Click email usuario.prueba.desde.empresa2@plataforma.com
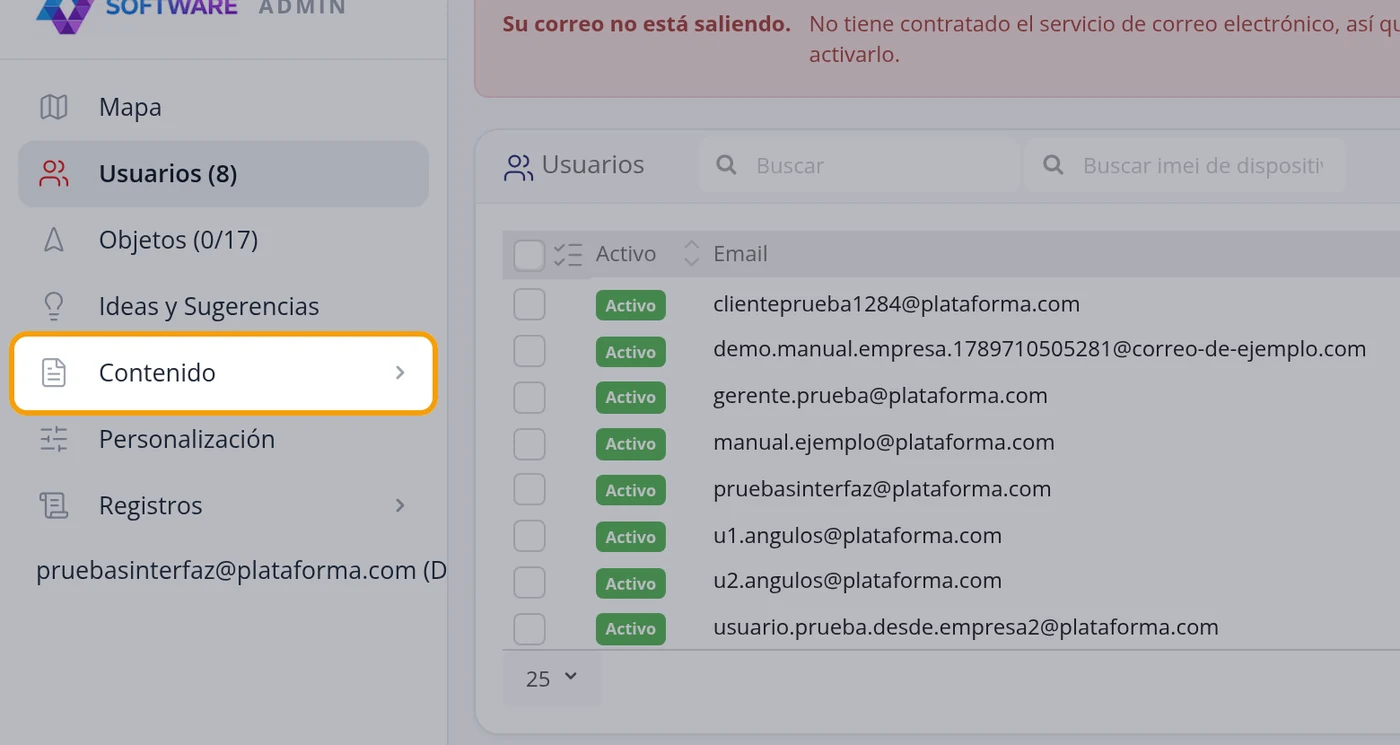 965,627
